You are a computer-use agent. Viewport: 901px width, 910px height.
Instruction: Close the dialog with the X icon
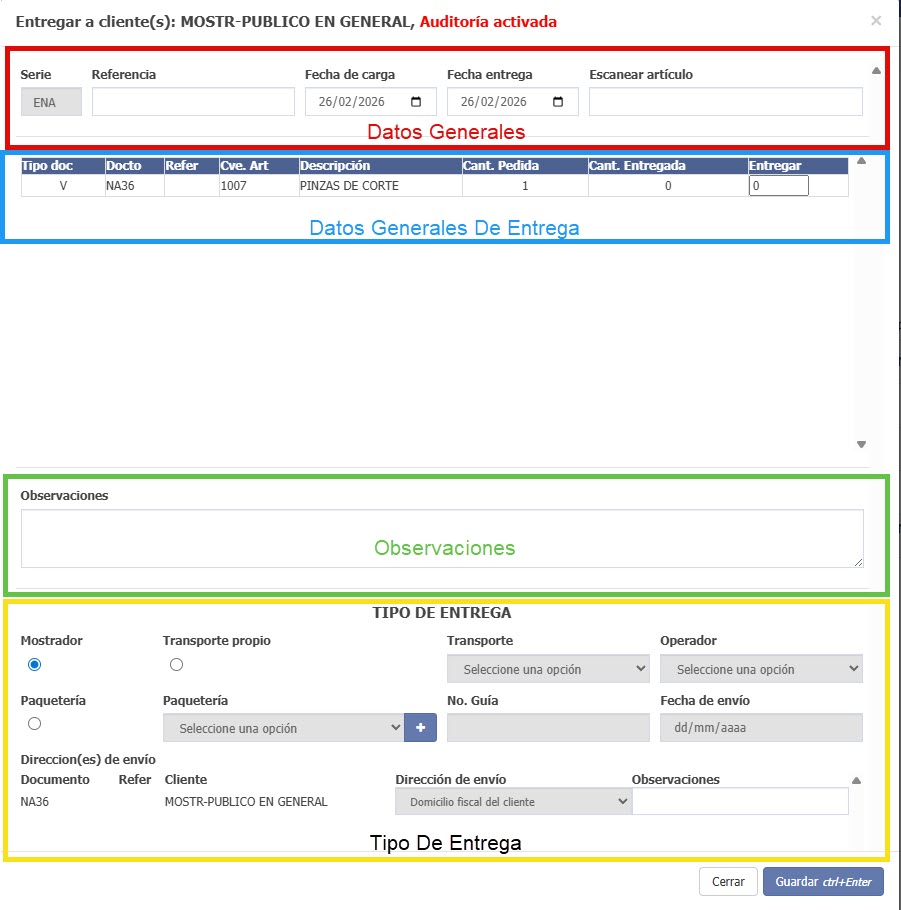tap(876, 21)
